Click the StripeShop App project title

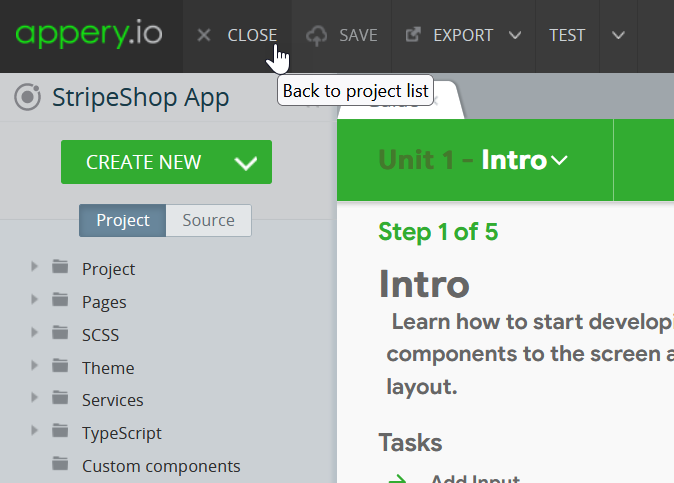tap(141, 98)
